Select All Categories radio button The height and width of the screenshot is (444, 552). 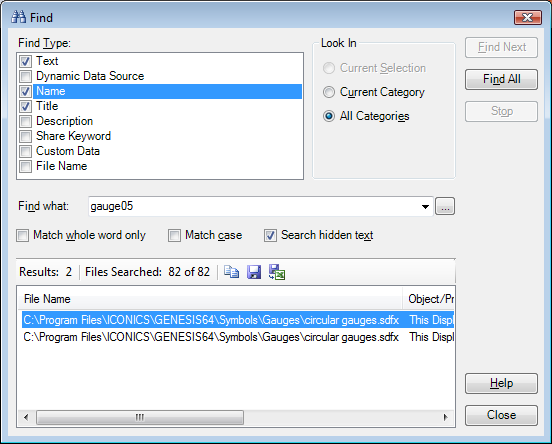coord(329,116)
